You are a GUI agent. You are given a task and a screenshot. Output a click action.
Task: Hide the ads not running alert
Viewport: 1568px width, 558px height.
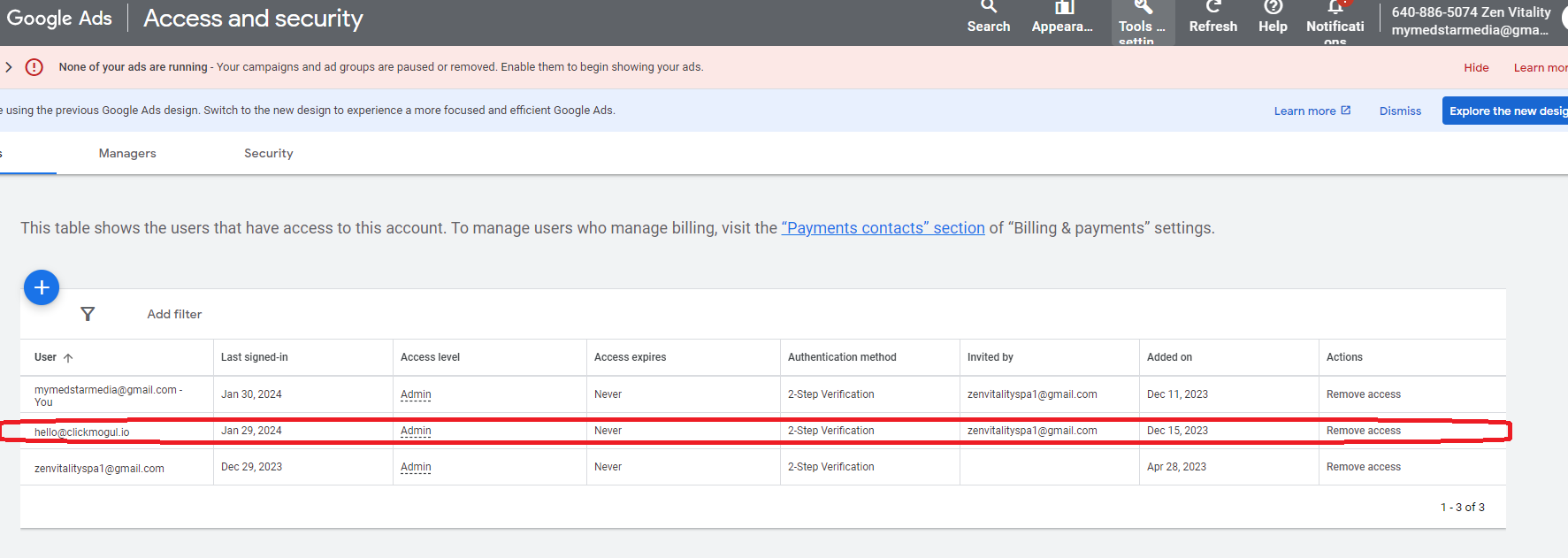pos(1476,67)
